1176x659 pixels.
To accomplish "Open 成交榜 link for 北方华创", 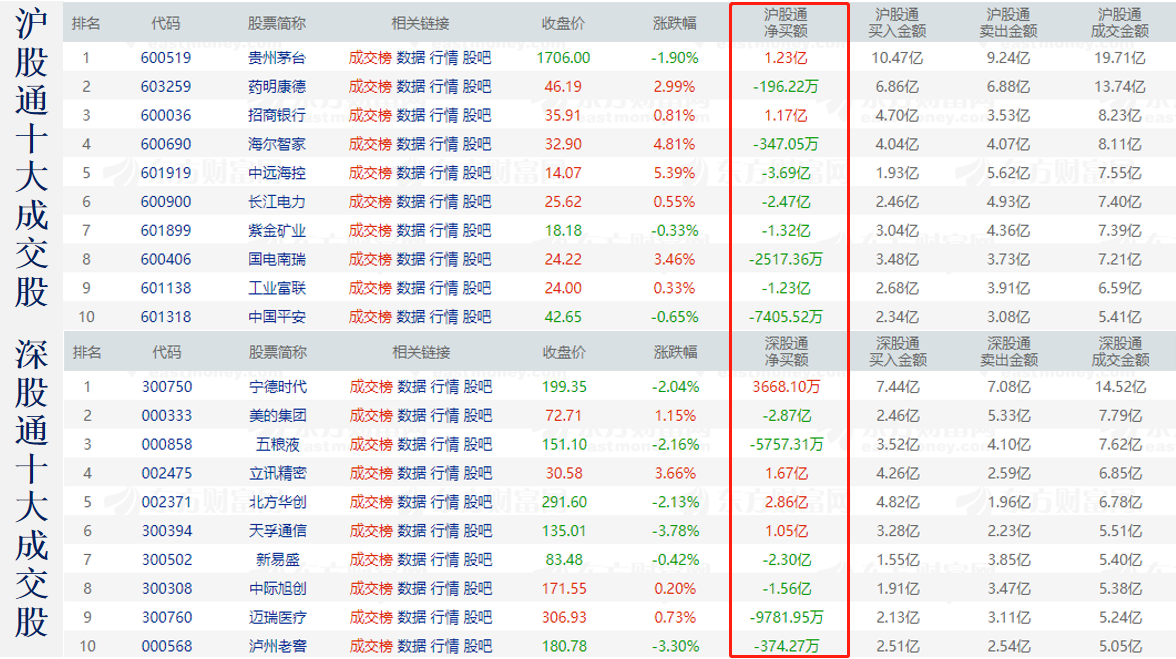I will click(x=370, y=502).
